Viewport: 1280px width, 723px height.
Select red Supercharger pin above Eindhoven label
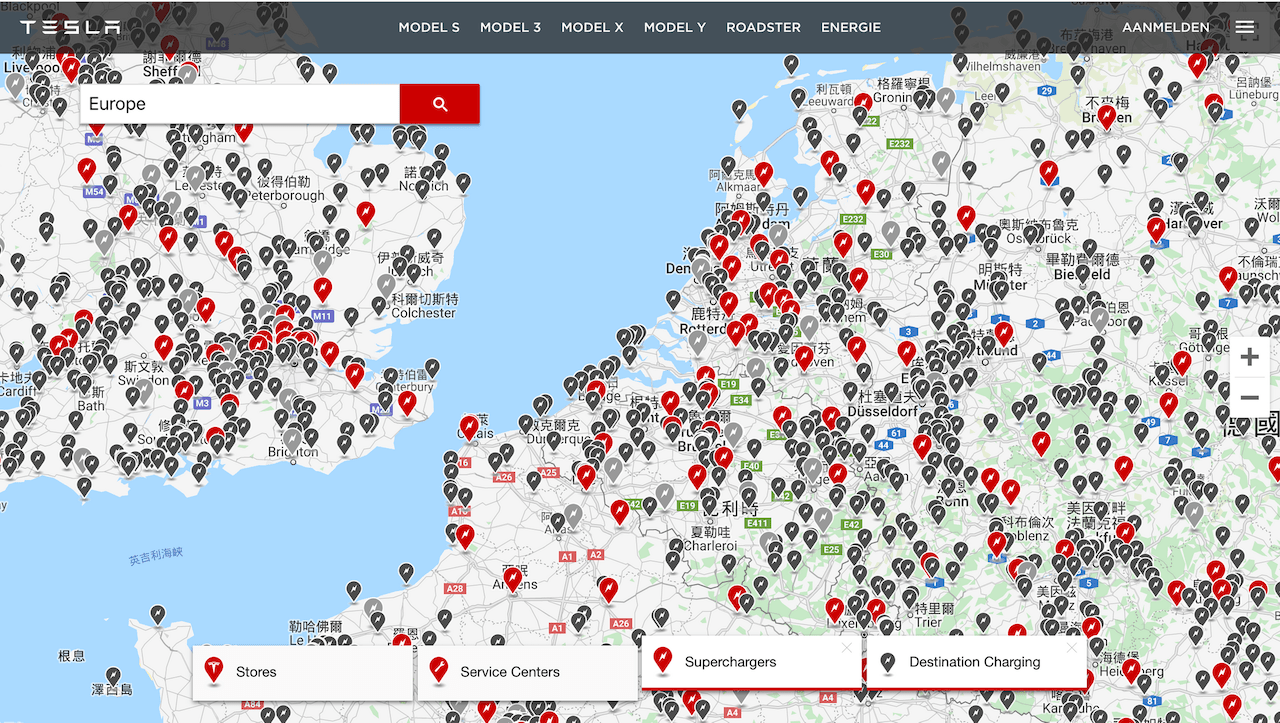(x=804, y=358)
